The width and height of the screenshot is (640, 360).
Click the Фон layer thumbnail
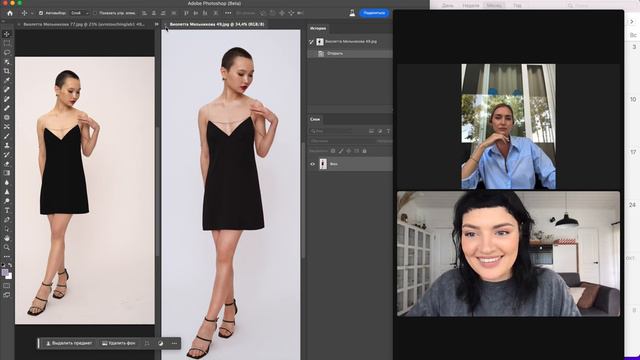(323, 164)
